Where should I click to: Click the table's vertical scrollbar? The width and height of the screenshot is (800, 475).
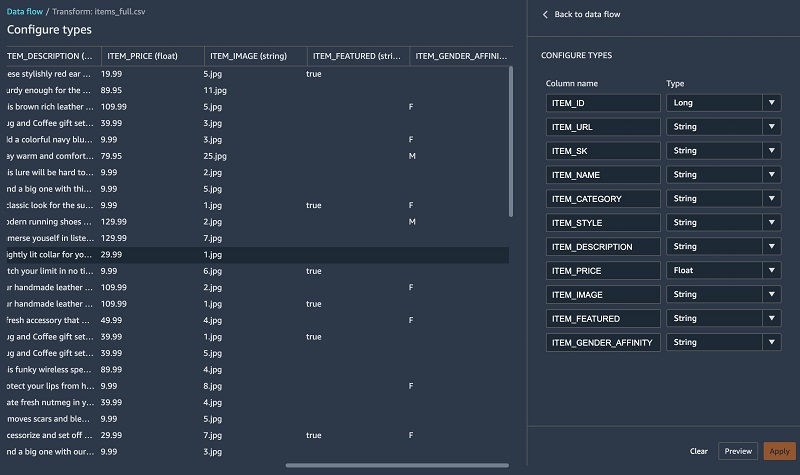pos(511,141)
